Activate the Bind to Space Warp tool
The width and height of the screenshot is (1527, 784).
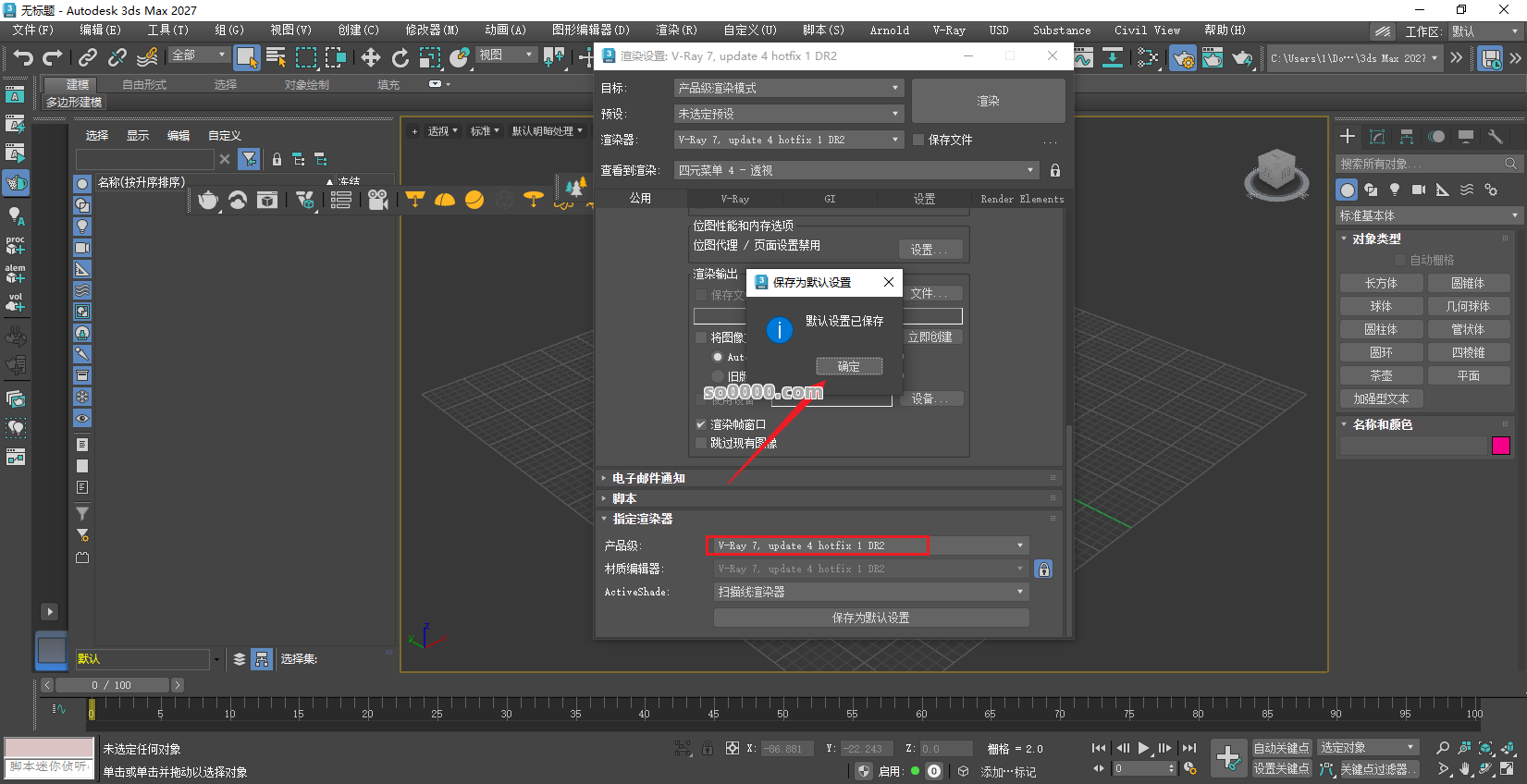click(x=147, y=58)
